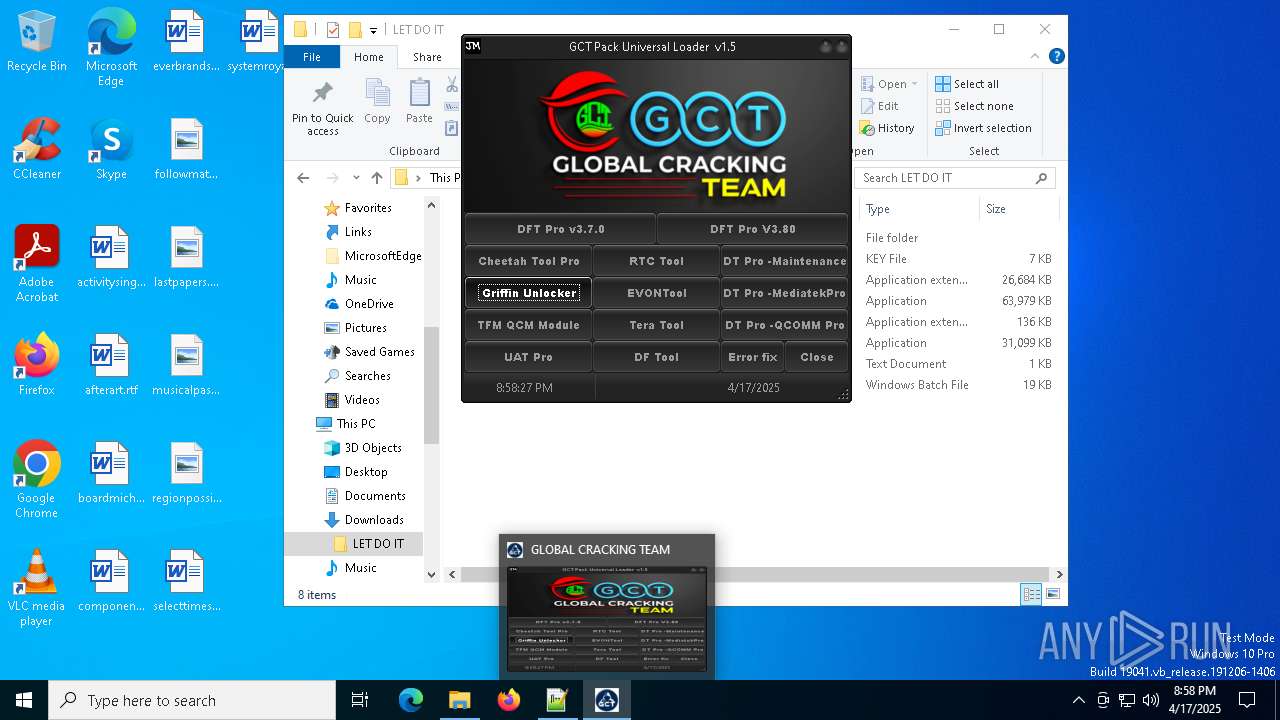
Task: Start UAT Pro
Action: click(x=528, y=357)
